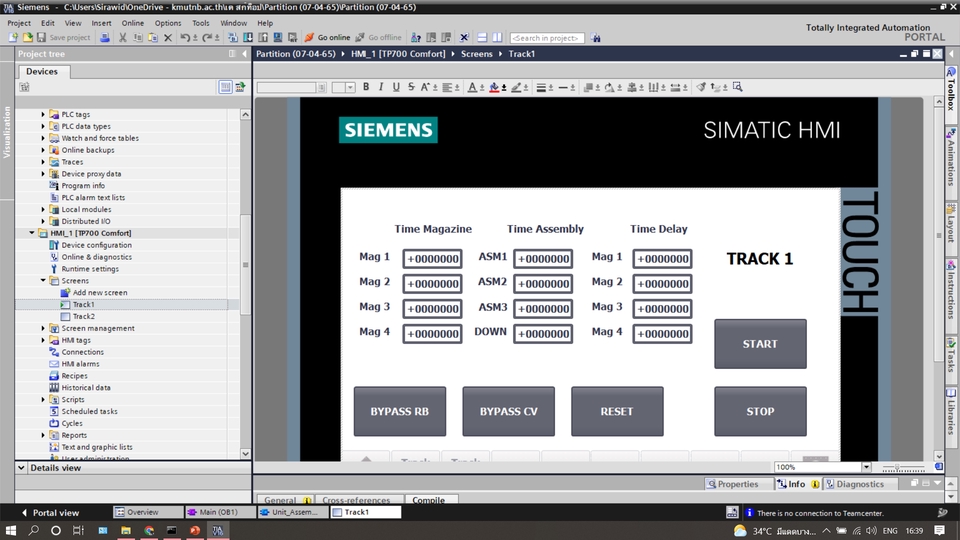Click the font name combo box

point(291,88)
